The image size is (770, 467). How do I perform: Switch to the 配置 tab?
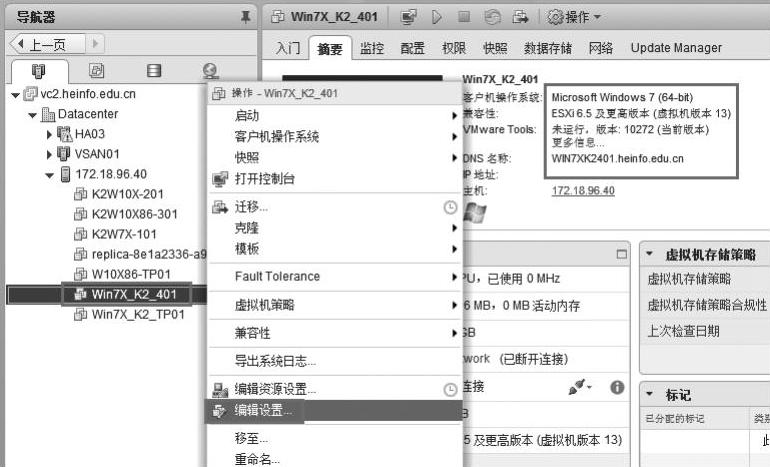tap(412, 48)
